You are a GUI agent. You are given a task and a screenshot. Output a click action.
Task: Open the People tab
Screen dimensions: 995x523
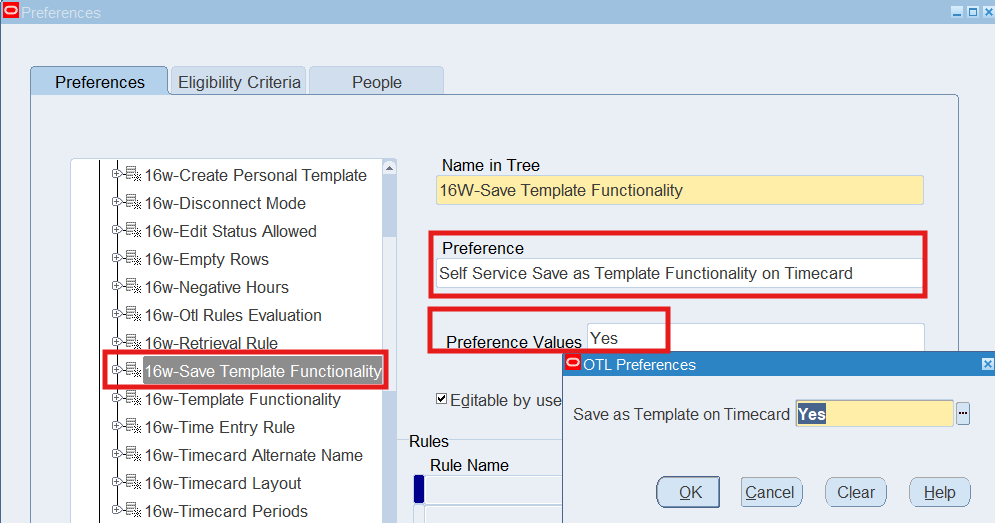click(x=376, y=82)
